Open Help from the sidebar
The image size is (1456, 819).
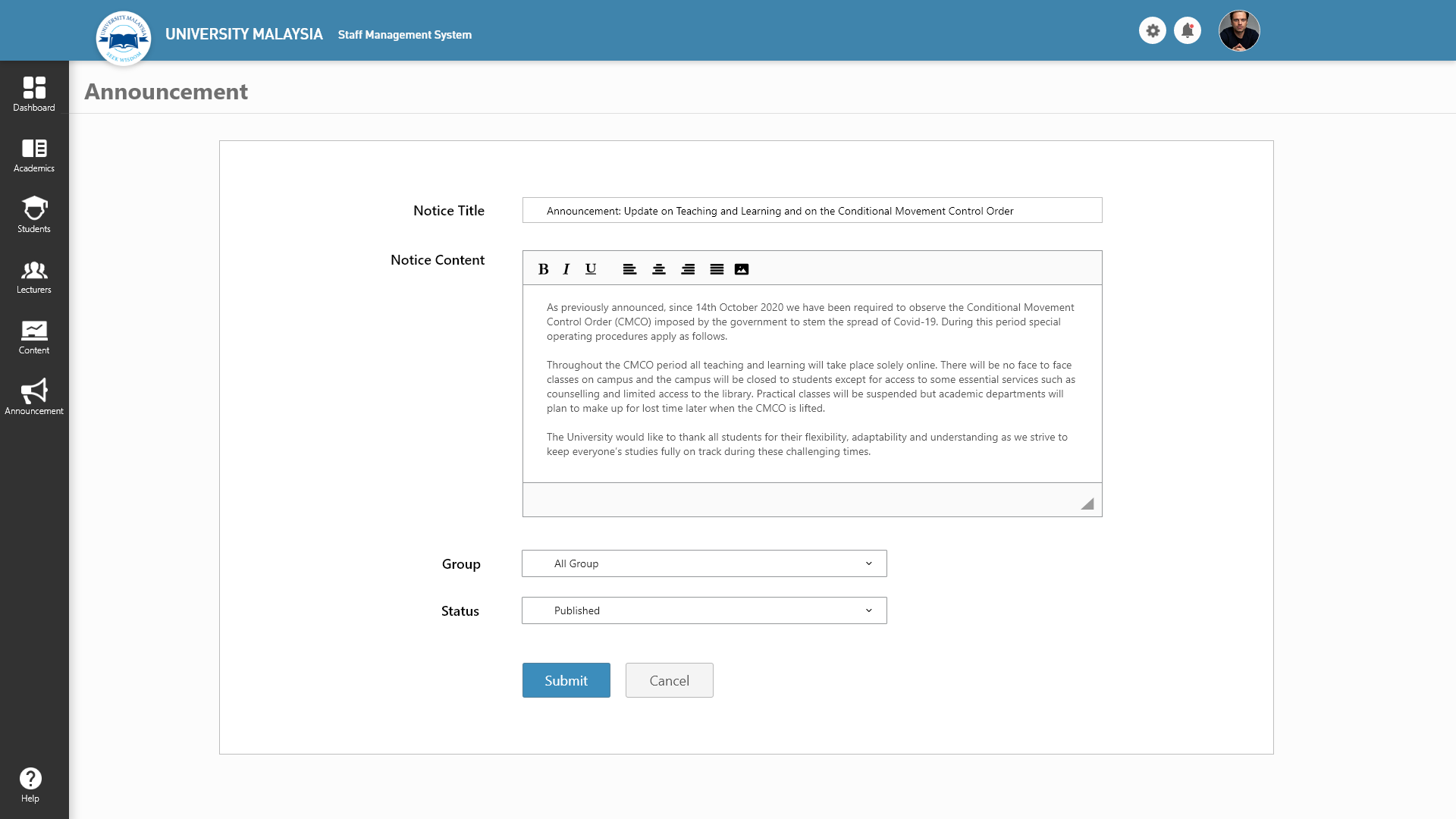30,784
